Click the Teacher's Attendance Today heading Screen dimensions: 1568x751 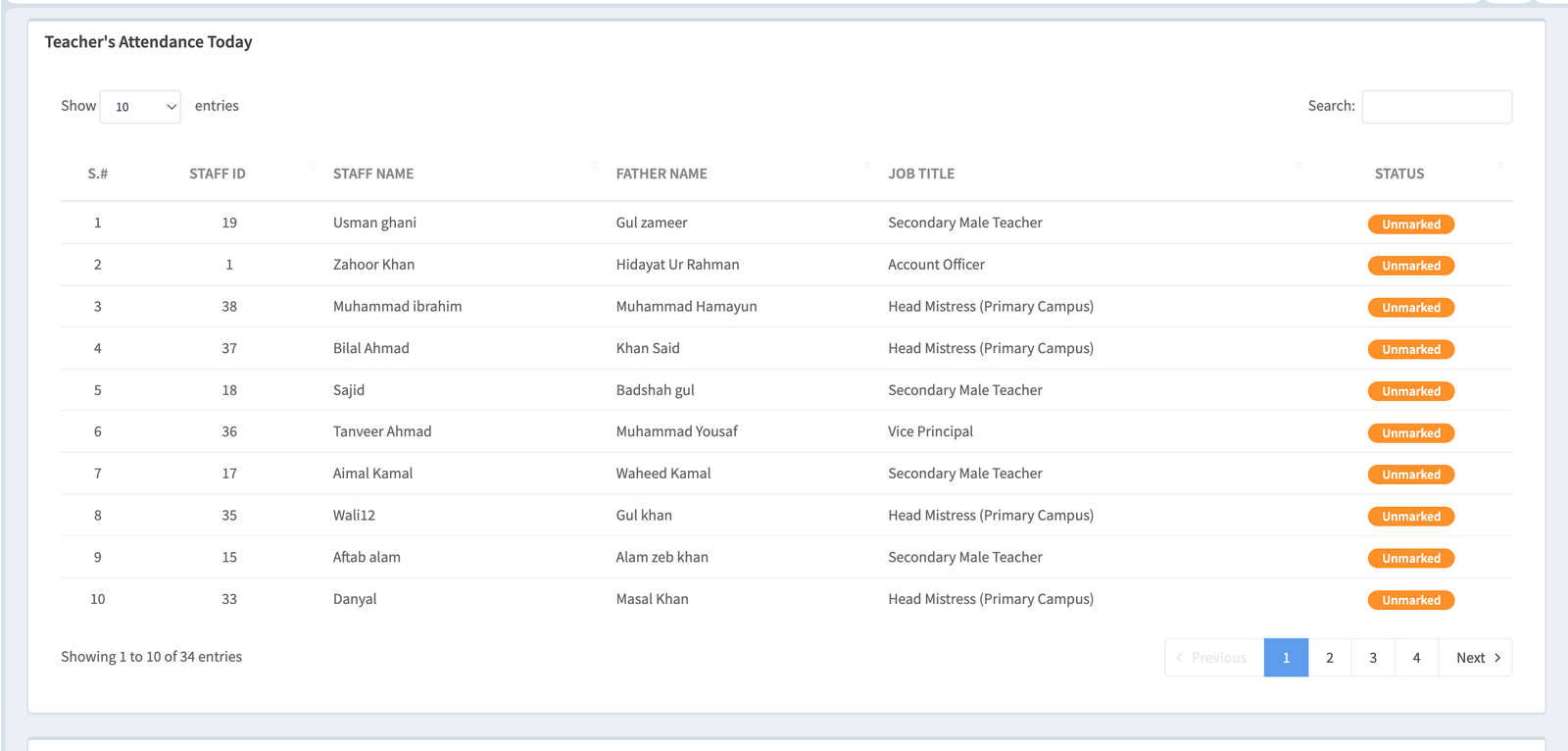(x=148, y=42)
